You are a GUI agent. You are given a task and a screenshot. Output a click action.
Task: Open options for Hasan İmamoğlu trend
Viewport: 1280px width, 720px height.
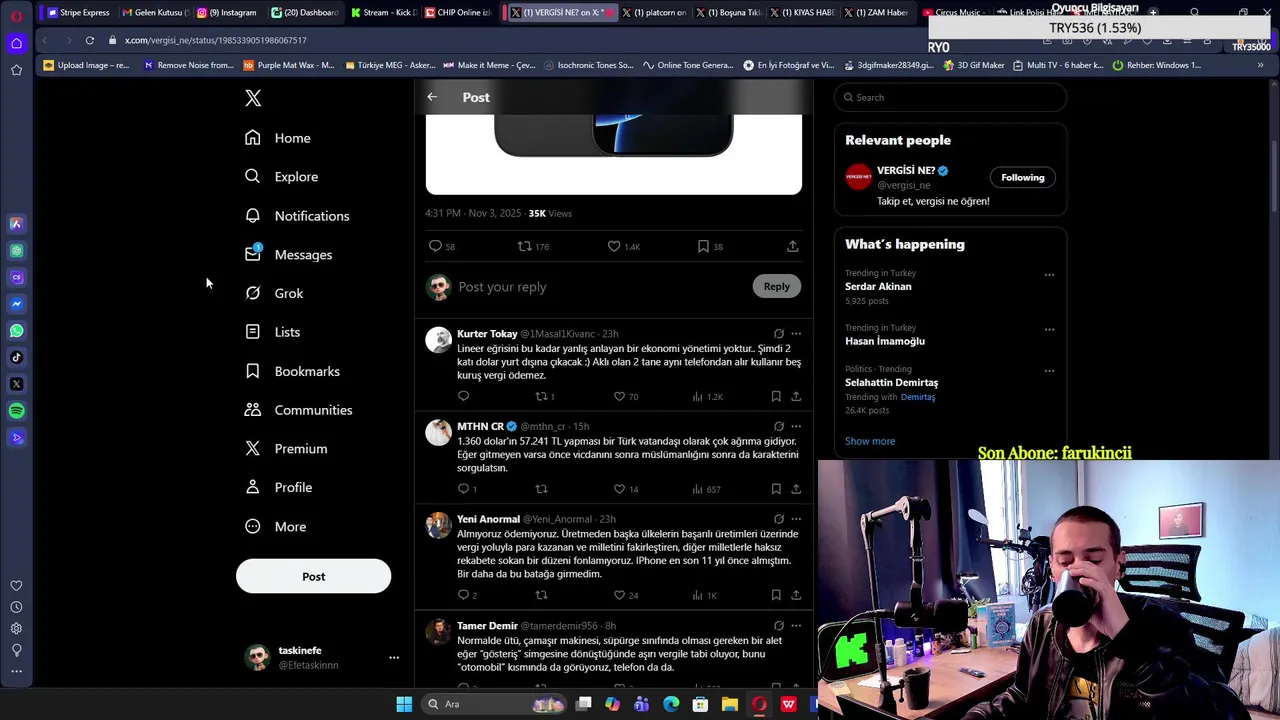pos(1049,329)
